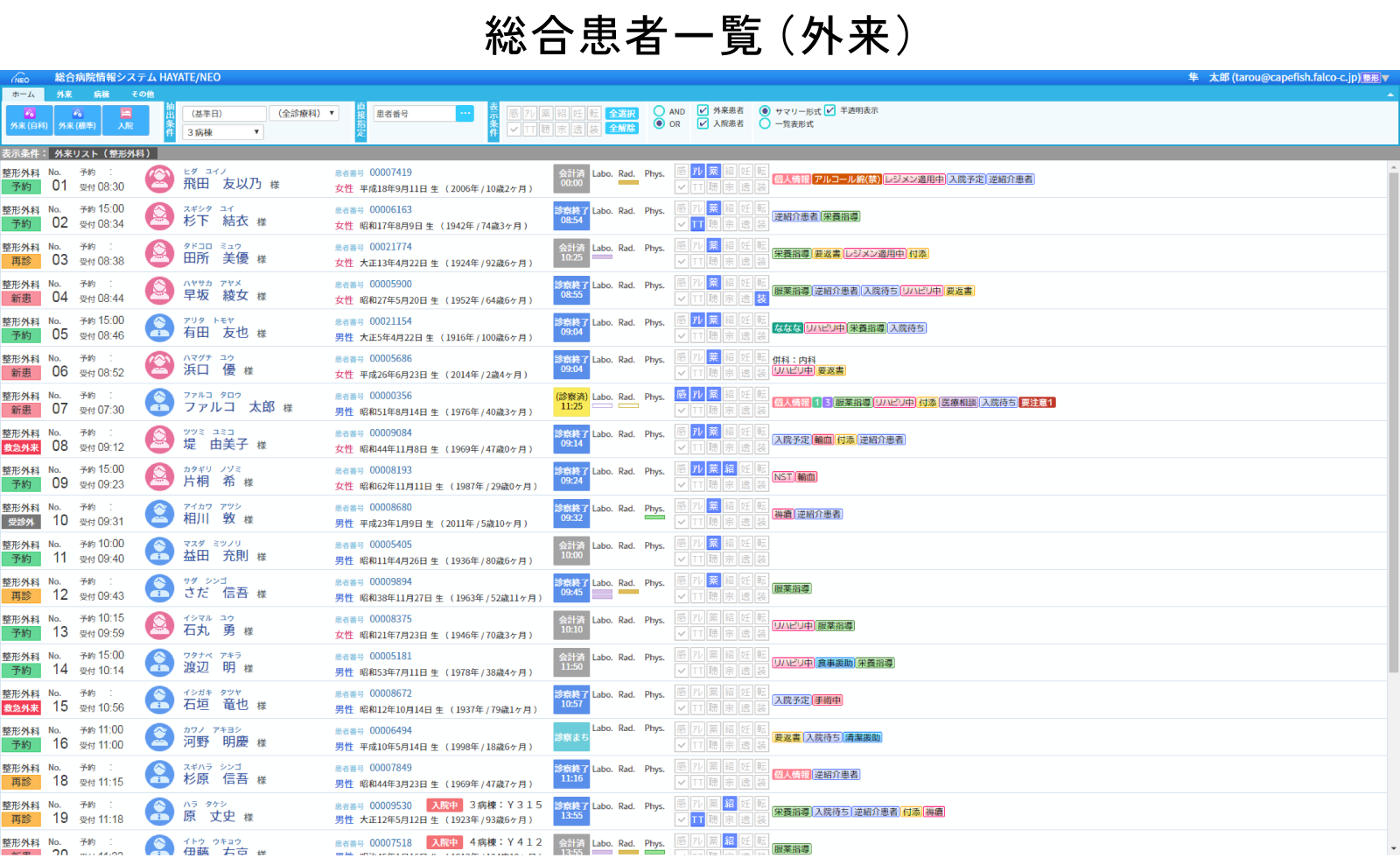
Task: Toggle the 紹 filter icon in 表示条件 panel
Action: click(x=562, y=113)
